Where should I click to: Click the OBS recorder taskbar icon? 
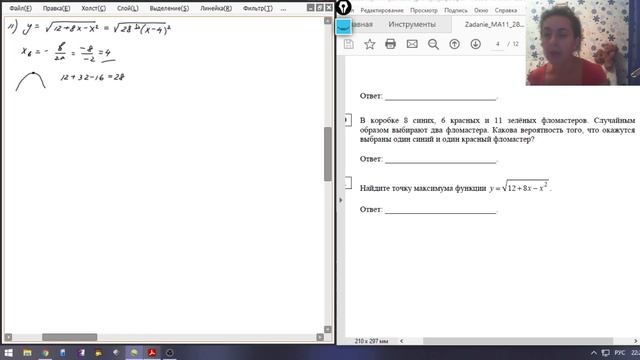[x=170, y=353]
